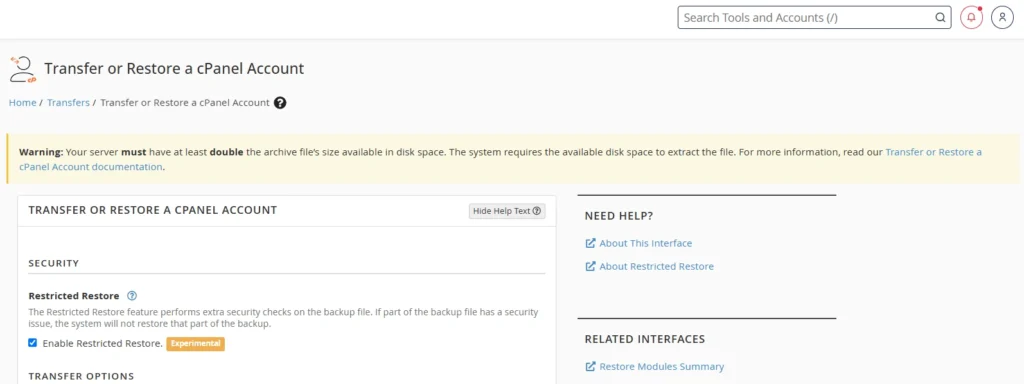The height and width of the screenshot is (384, 1024).
Task: Click the breadcrumb help question mark icon
Action: 280,103
